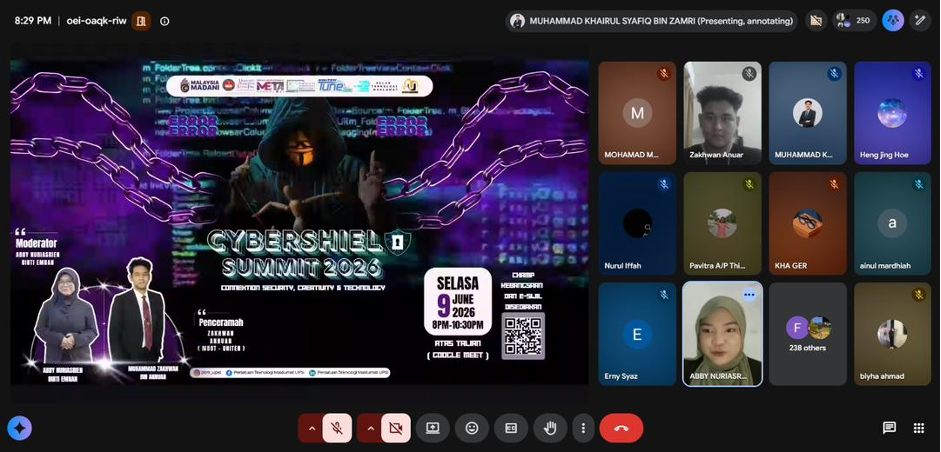Open the 238 others tile
Image resolution: width=941 pixels, height=452 pixels.
point(808,334)
